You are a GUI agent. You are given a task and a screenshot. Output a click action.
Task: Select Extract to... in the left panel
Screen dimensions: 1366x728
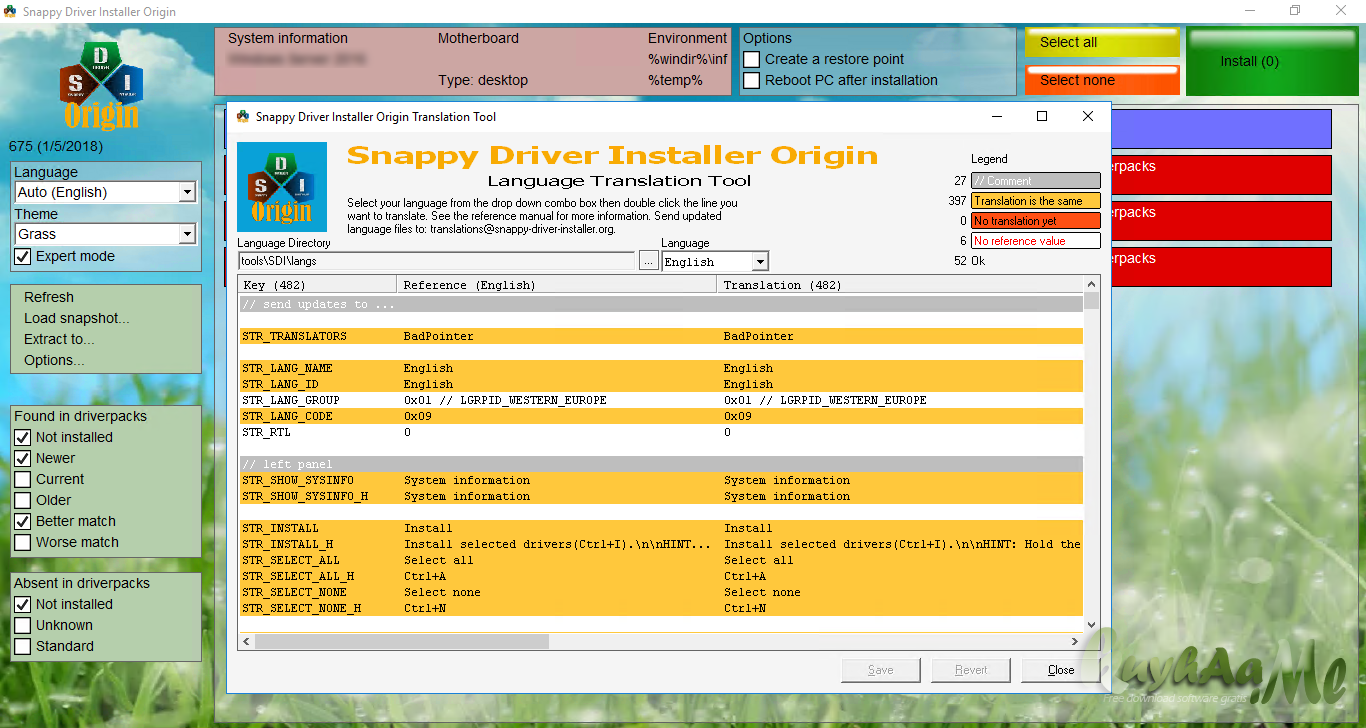pyautogui.click(x=60, y=339)
